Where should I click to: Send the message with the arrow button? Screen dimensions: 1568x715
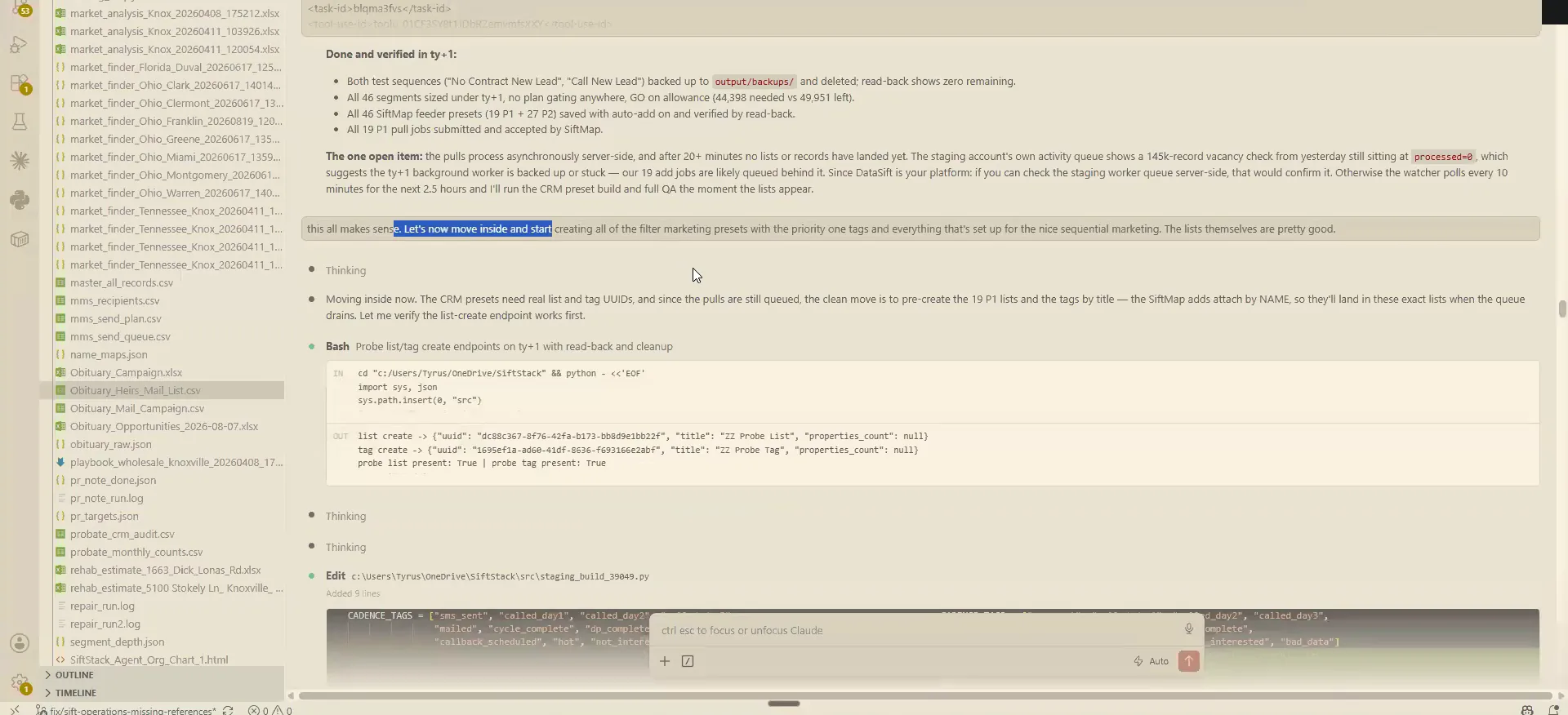1189,661
